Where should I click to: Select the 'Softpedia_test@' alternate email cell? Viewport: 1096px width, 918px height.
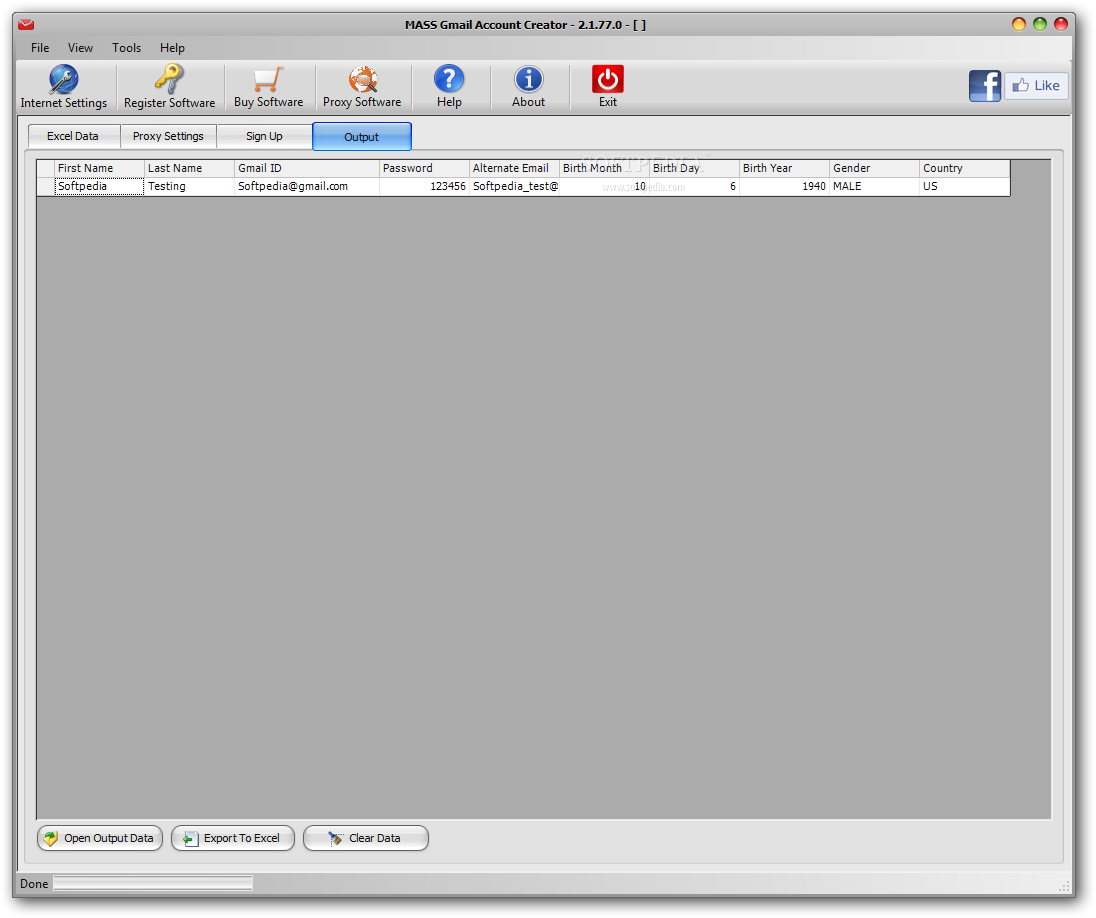pos(514,187)
